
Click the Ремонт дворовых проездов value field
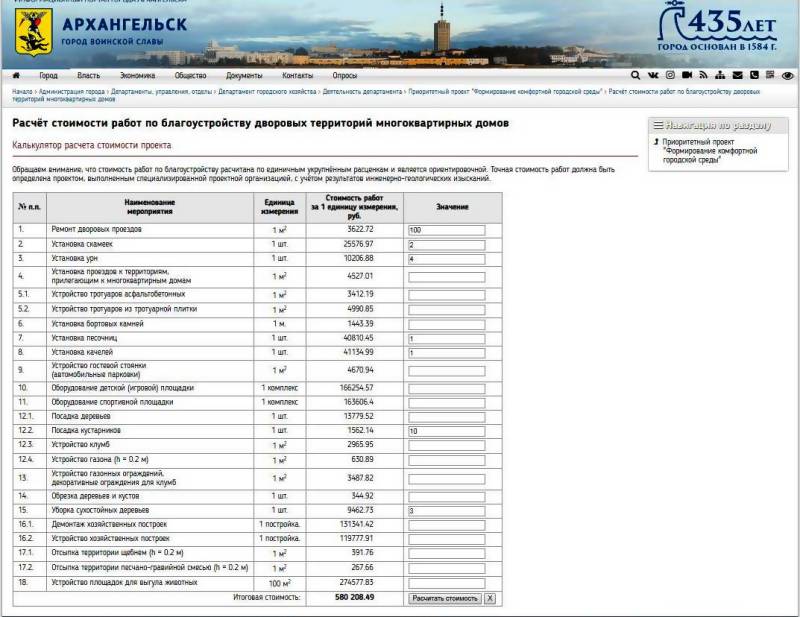coord(446,230)
